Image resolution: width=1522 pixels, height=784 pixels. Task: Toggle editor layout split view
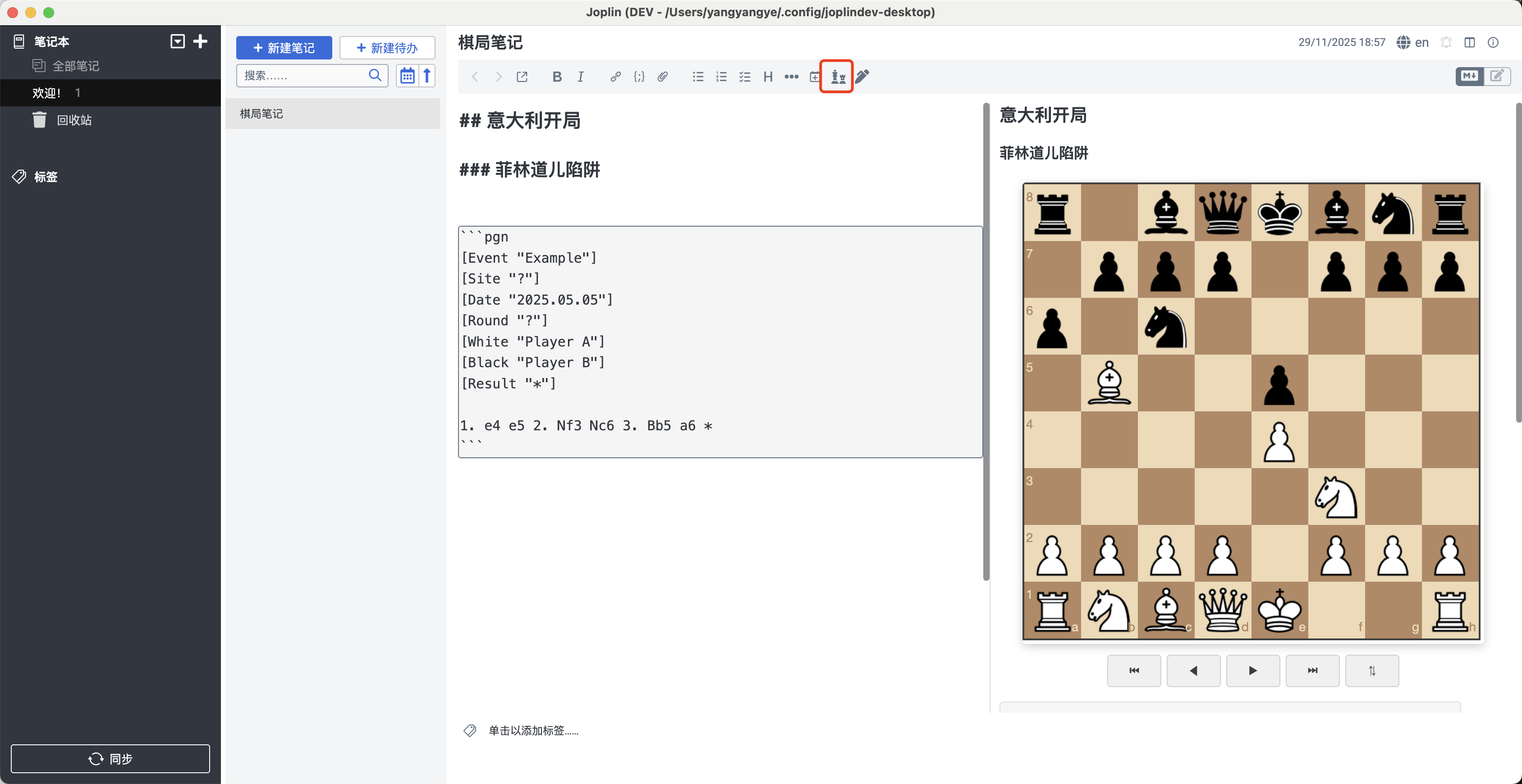[1469, 42]
